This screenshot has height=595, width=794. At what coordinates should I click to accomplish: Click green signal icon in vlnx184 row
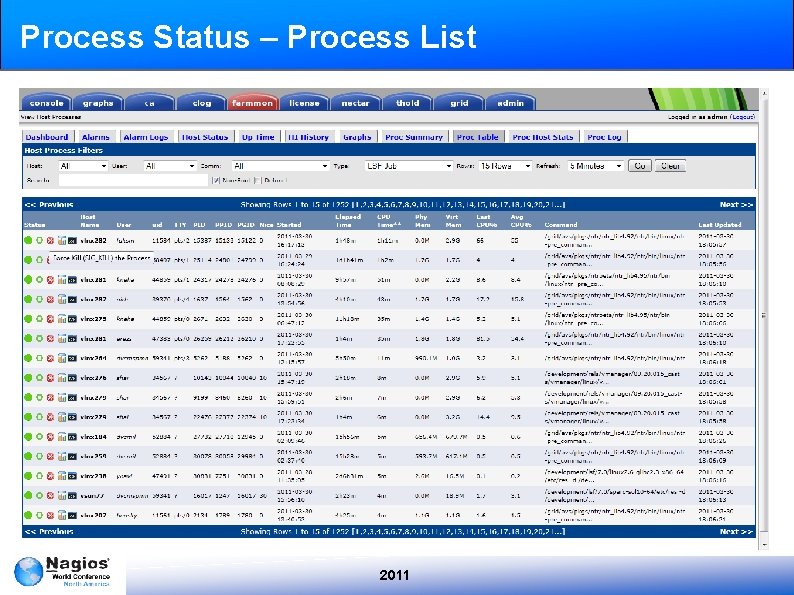pyautogui.click(x=39, y=437)
